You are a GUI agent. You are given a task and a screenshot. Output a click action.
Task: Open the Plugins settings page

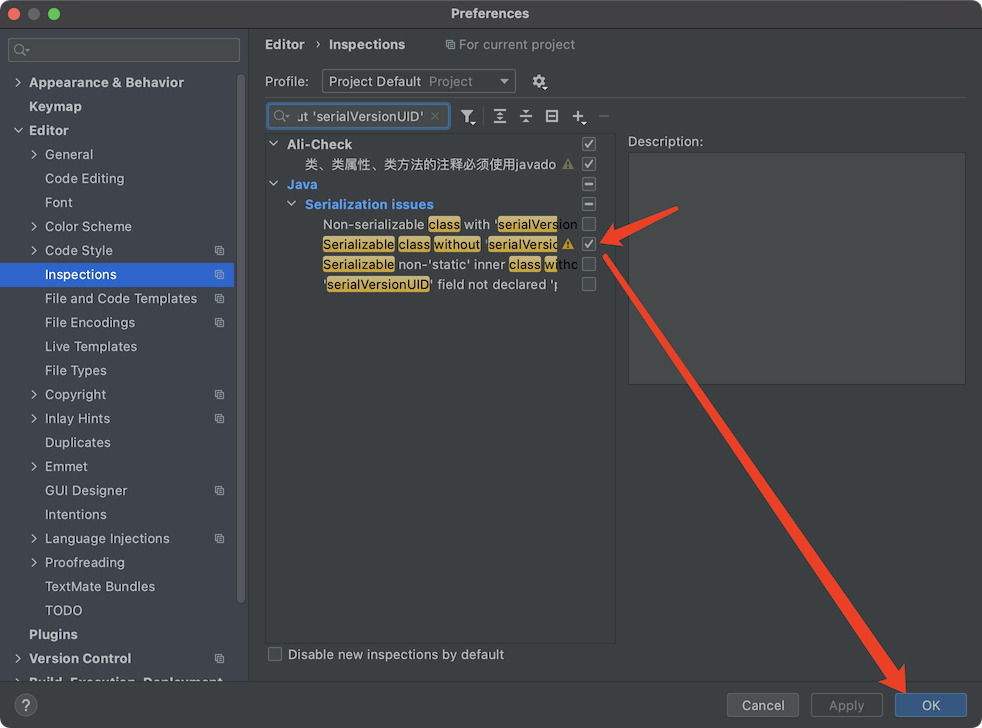tap(53, 635)
